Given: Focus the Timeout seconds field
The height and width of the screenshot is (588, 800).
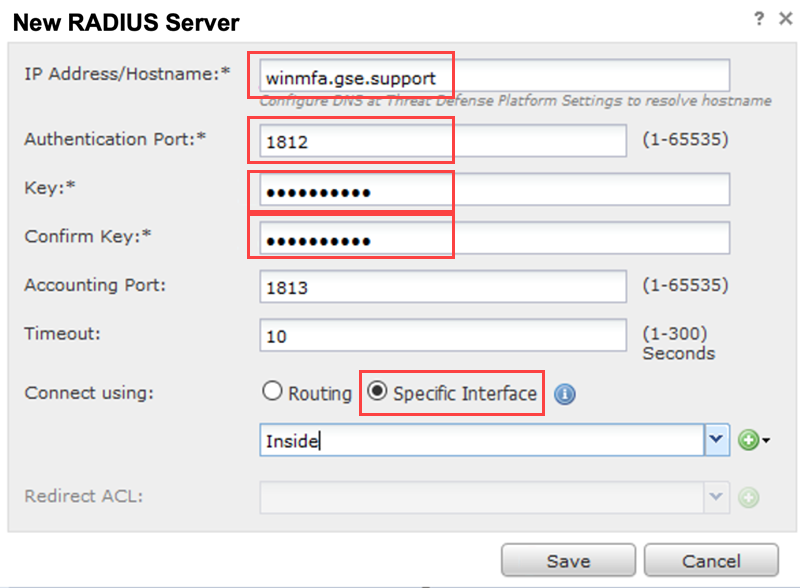Looking at the screenshot, I should click(442, 336).
